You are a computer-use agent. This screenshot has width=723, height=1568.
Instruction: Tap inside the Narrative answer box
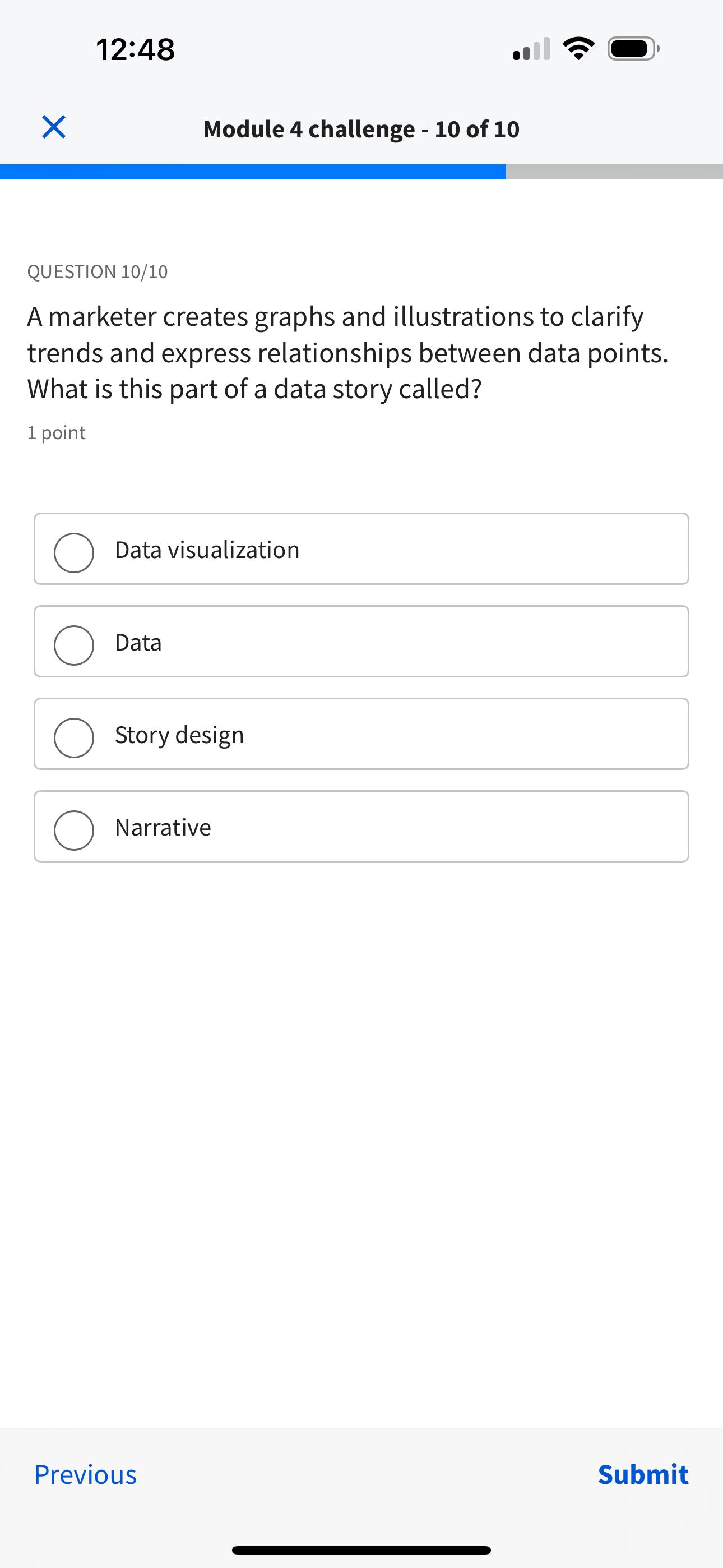[x=361, y=827]
